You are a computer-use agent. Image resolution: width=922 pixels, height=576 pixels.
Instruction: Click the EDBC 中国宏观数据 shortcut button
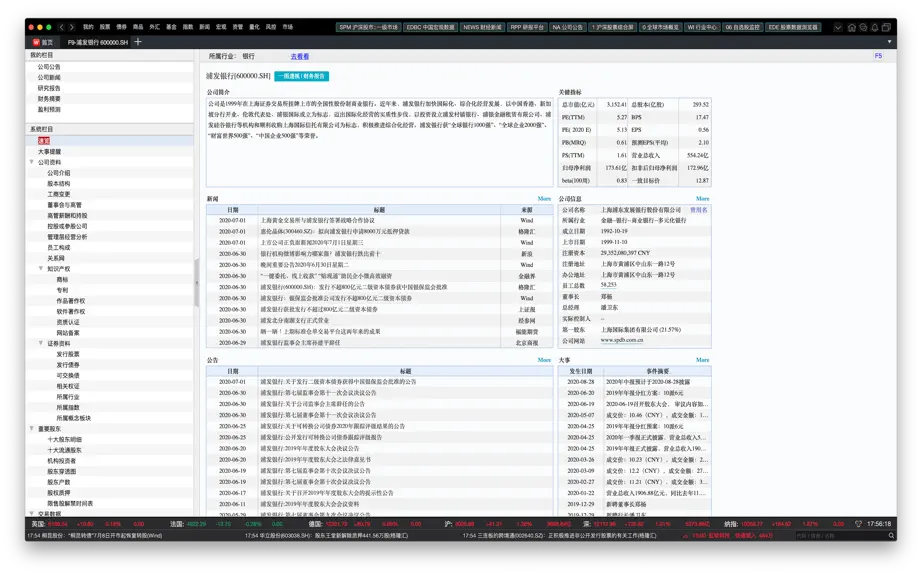431,27
